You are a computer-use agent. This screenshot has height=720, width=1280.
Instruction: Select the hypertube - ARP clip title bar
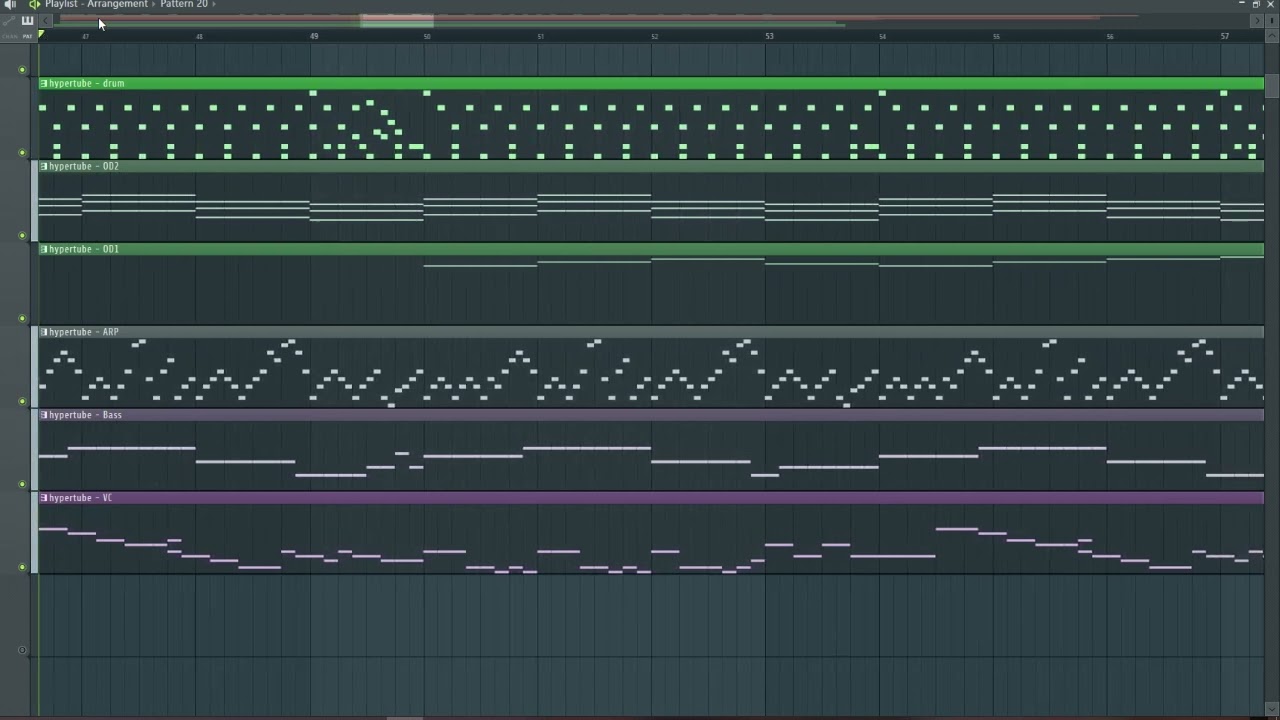point(651,332)
